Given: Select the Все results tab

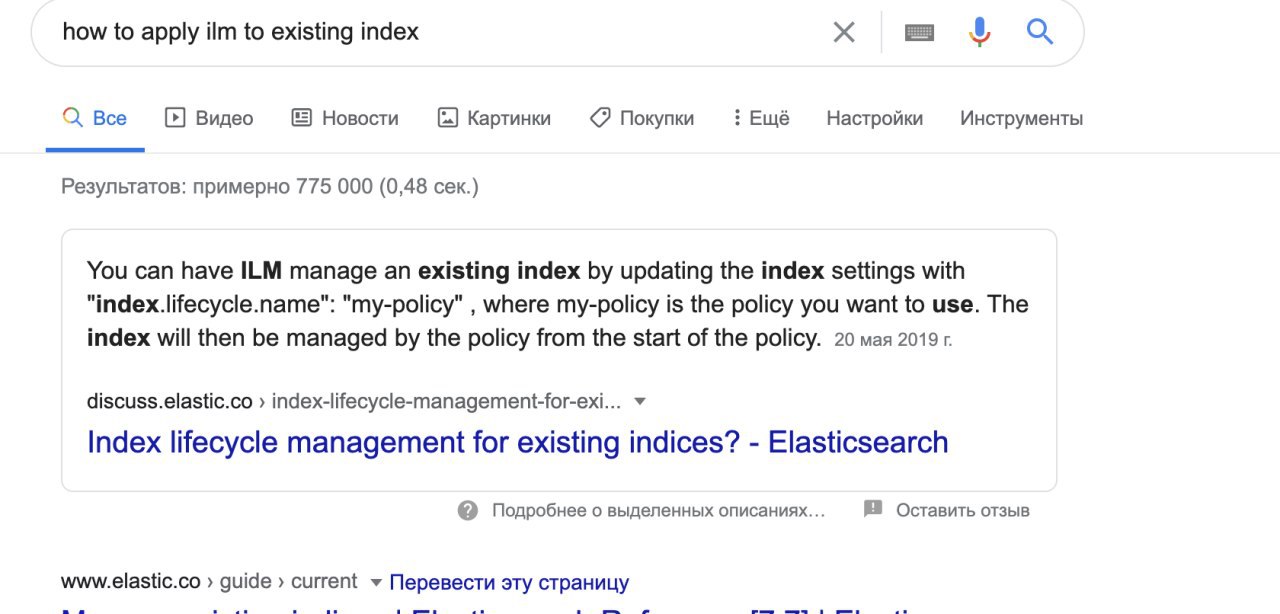Looking at the screenshot, I should [x=95, y=118].
